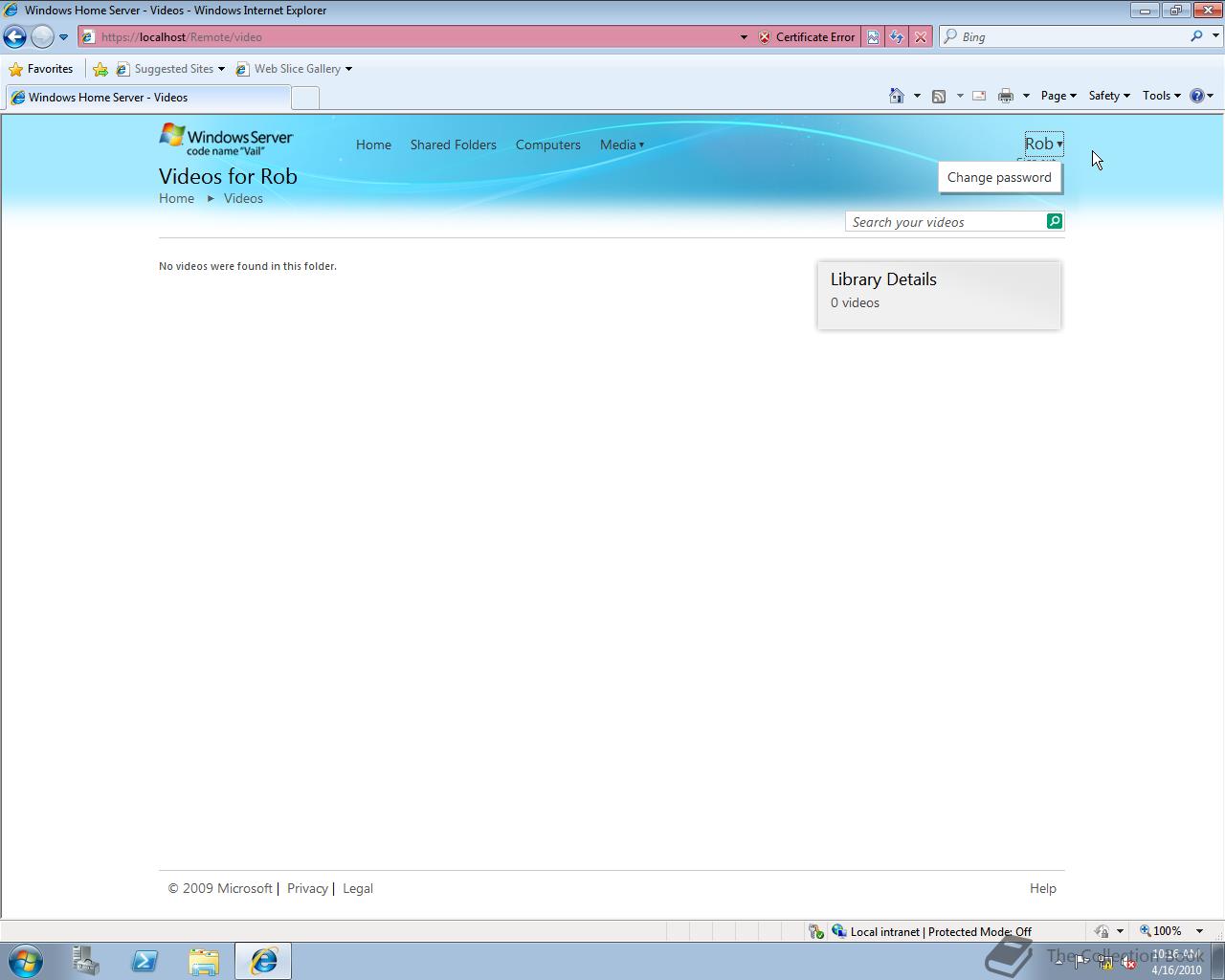Open the Privacy link

[x=307, y=888]
